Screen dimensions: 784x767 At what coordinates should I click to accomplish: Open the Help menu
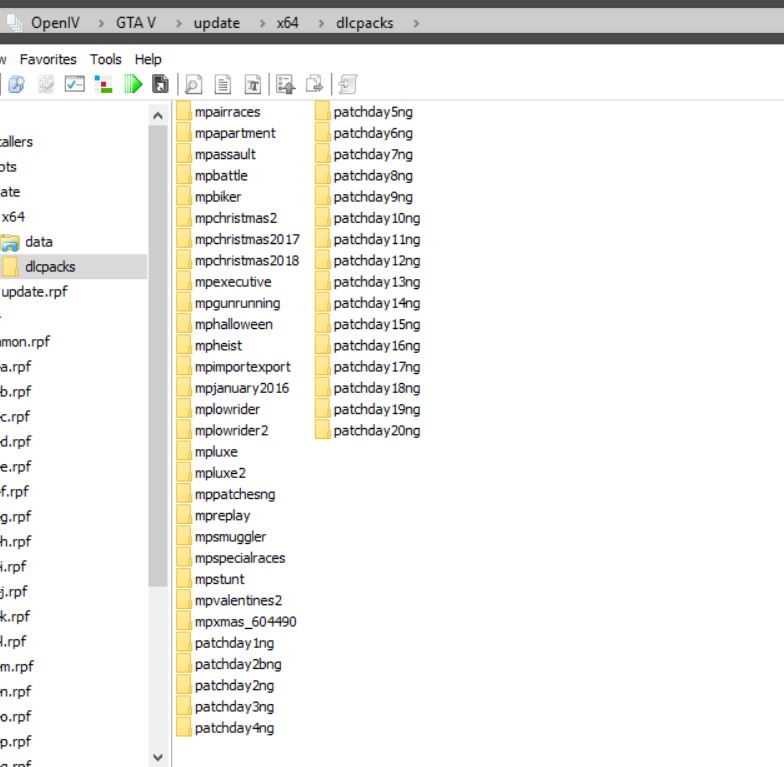click(x=148, y=60)
